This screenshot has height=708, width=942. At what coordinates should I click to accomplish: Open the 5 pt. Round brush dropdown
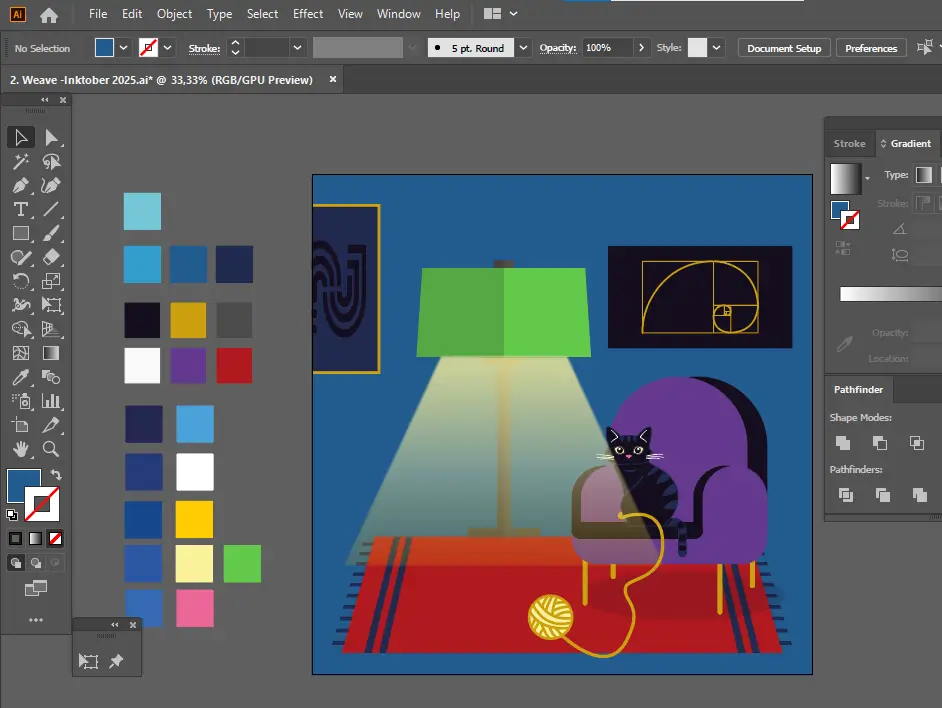pos(523,48)
